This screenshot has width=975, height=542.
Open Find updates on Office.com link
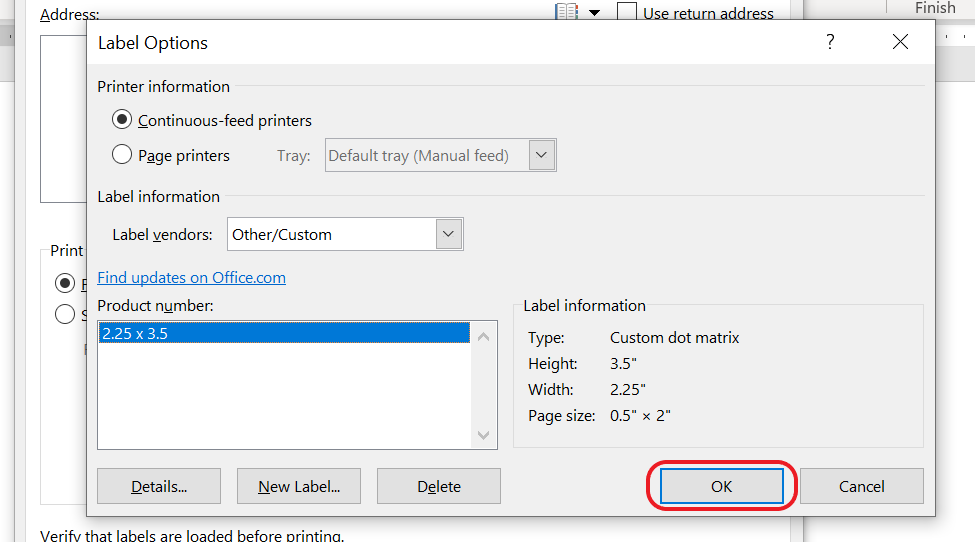(x=191, y=278)
